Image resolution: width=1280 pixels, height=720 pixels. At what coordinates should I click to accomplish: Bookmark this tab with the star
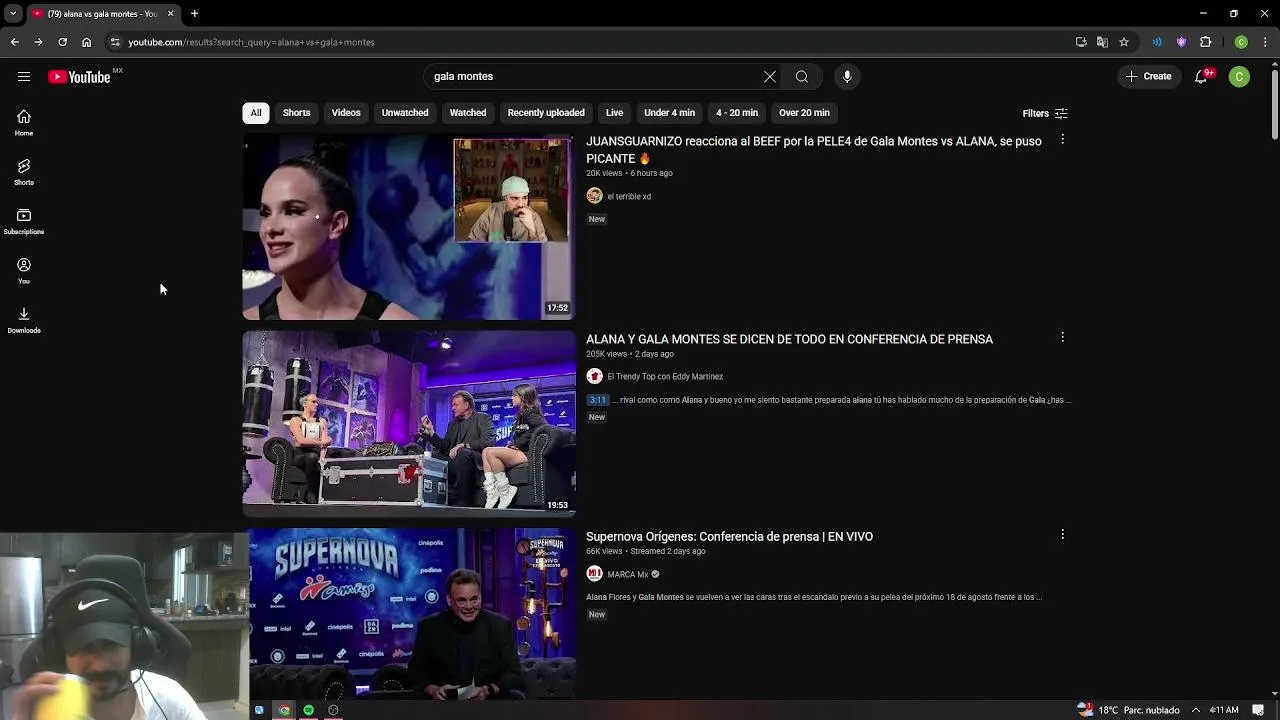1124,42
